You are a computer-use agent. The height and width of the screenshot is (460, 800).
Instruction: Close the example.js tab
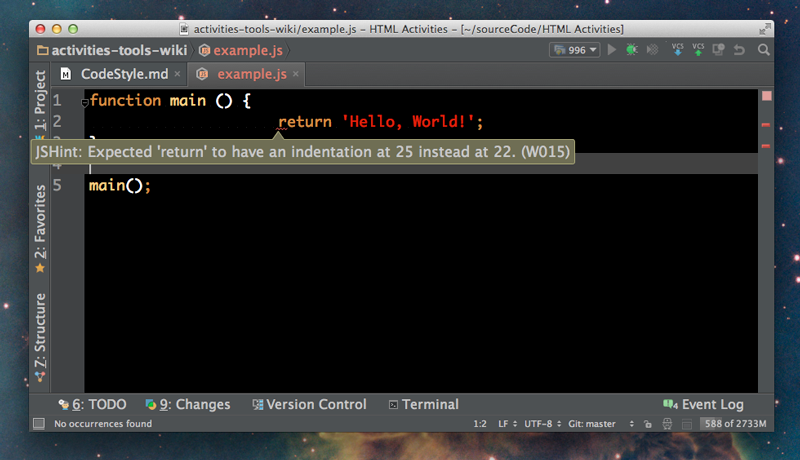[x=296, y=74]
